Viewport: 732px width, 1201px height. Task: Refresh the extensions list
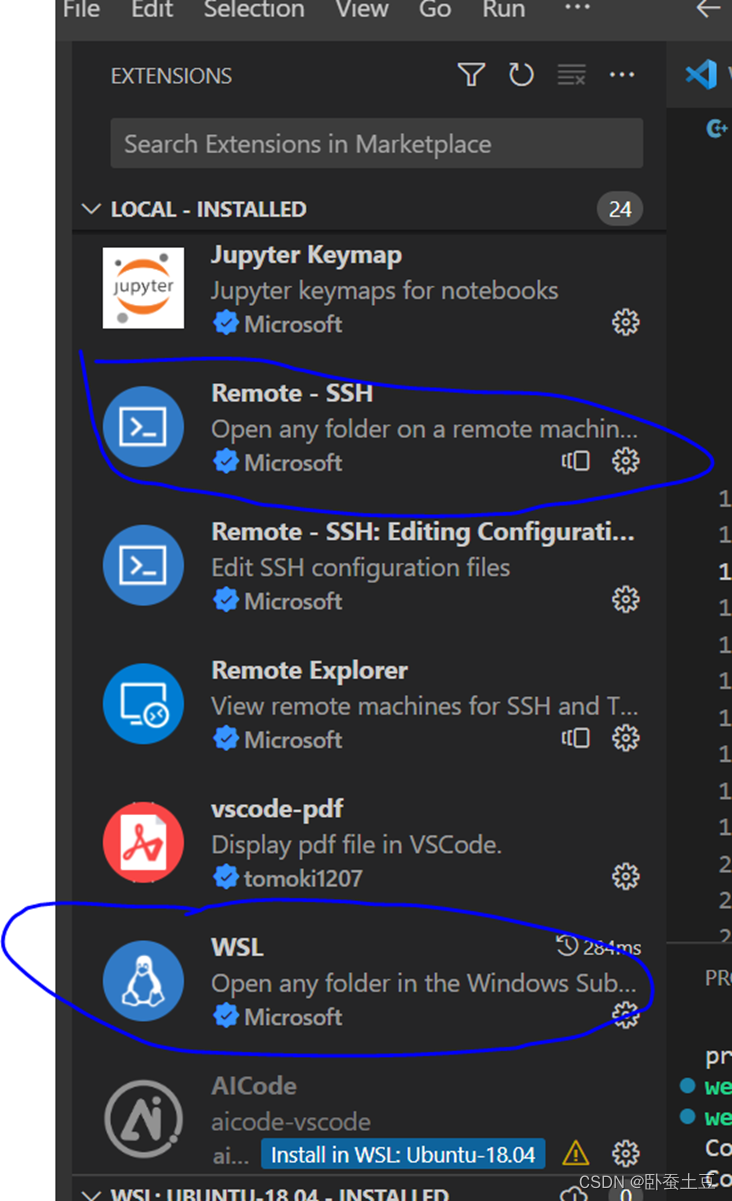pyautogui.click(x=521, y=75)
